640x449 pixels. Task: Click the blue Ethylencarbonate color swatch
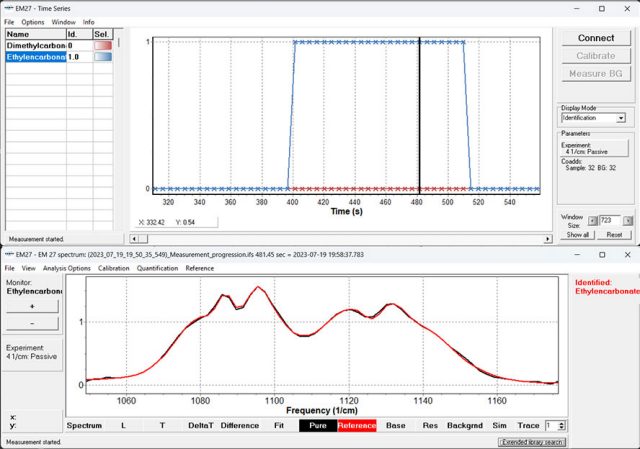[x=103, y=57]
